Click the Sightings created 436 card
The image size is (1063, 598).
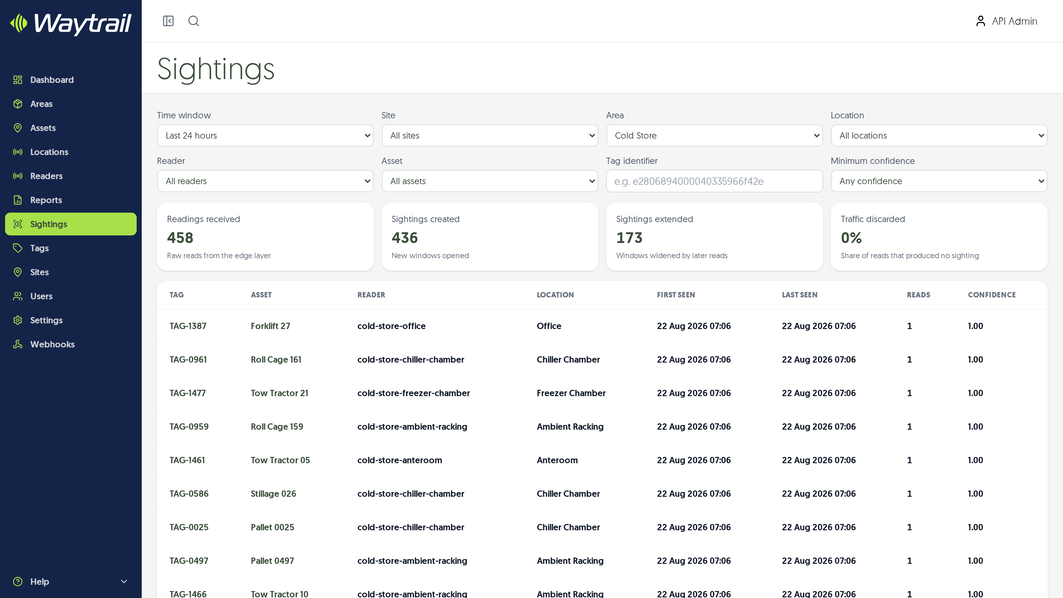tap(489, 237)
